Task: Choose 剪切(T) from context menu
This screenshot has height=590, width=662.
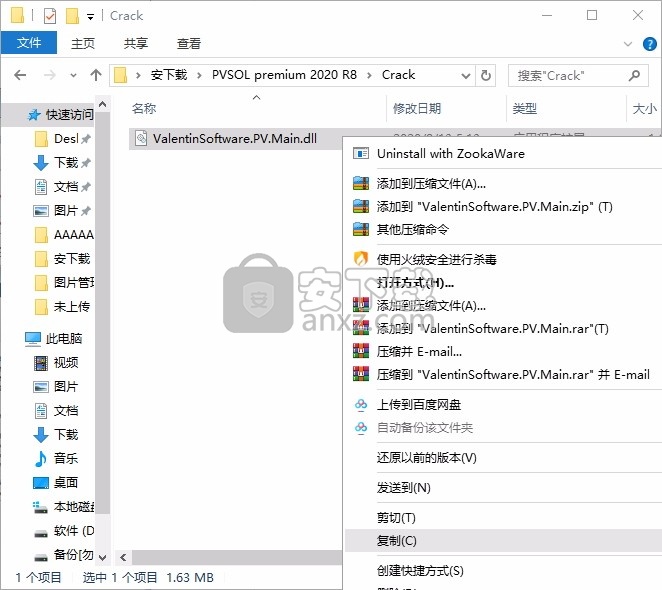Action: click(x=503, y=517)
